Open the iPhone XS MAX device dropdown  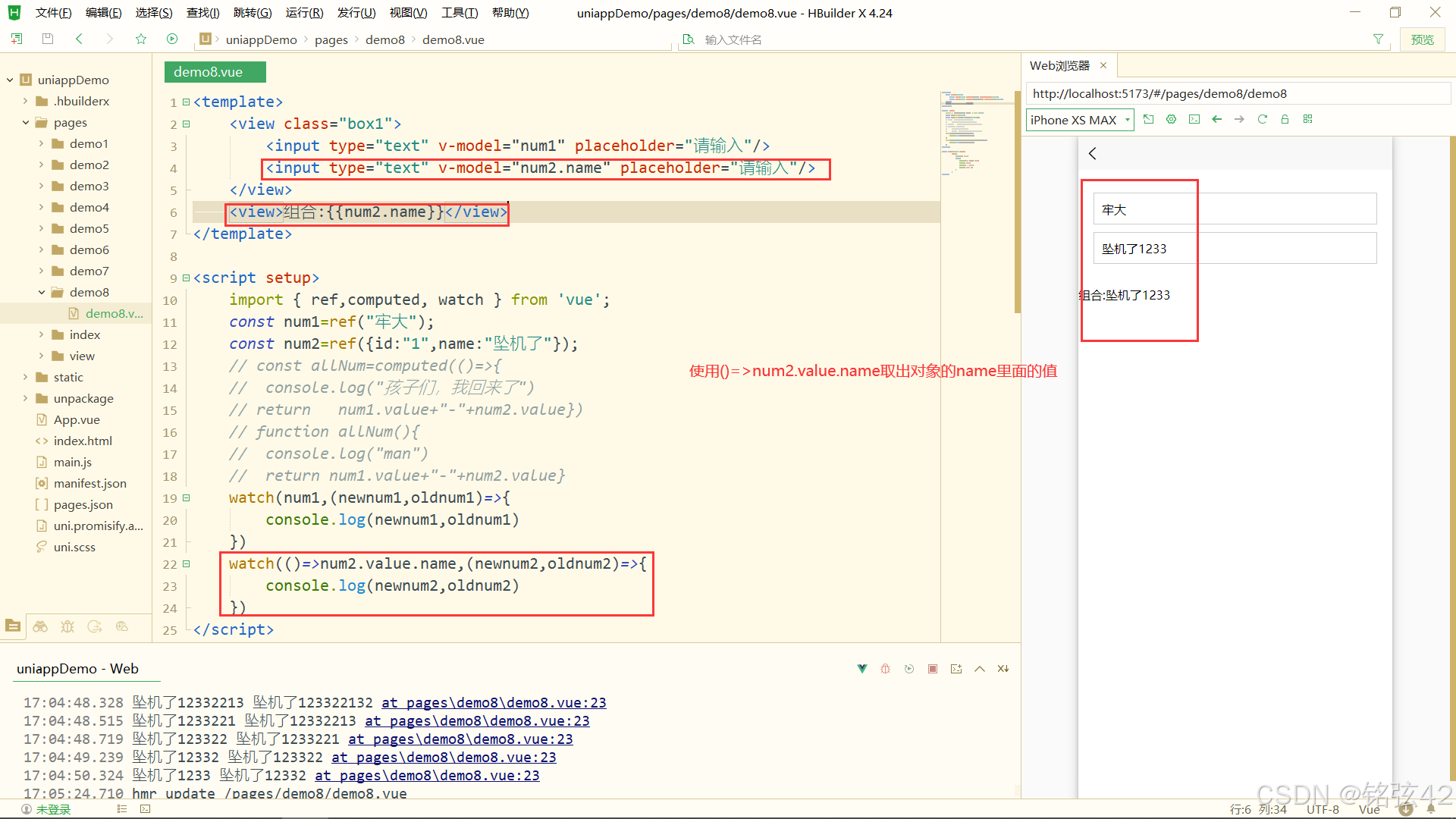click(x=1079, y=120)
